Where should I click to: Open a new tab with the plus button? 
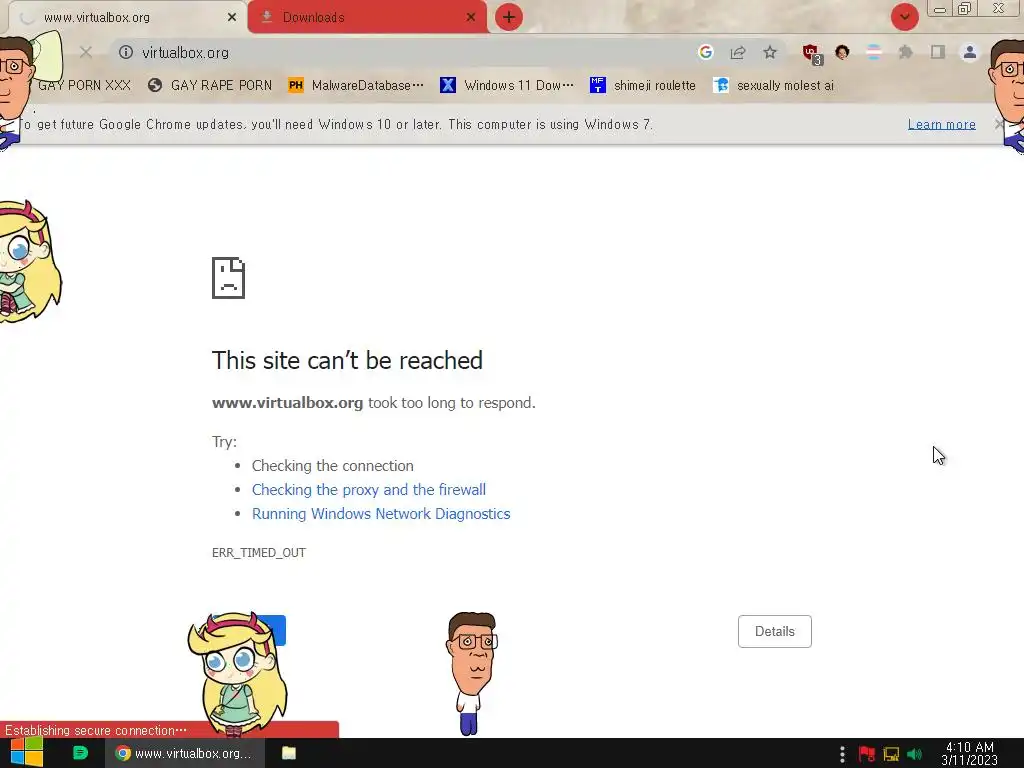pyautogui.click(x=509, y=17)
